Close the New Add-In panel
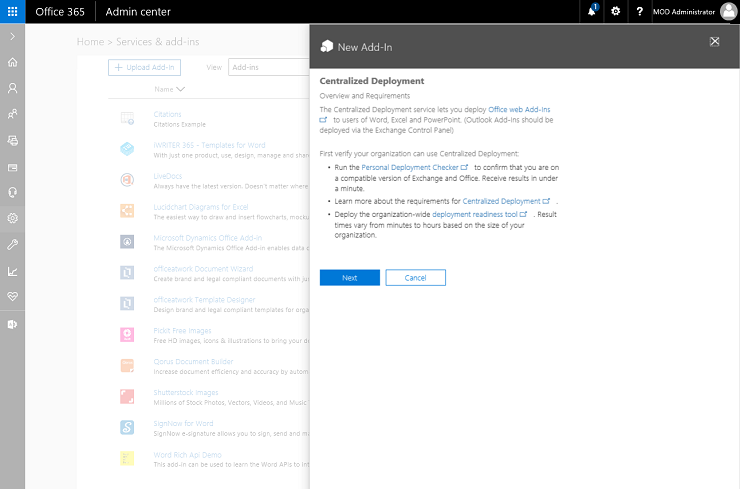 click(714, 42)
